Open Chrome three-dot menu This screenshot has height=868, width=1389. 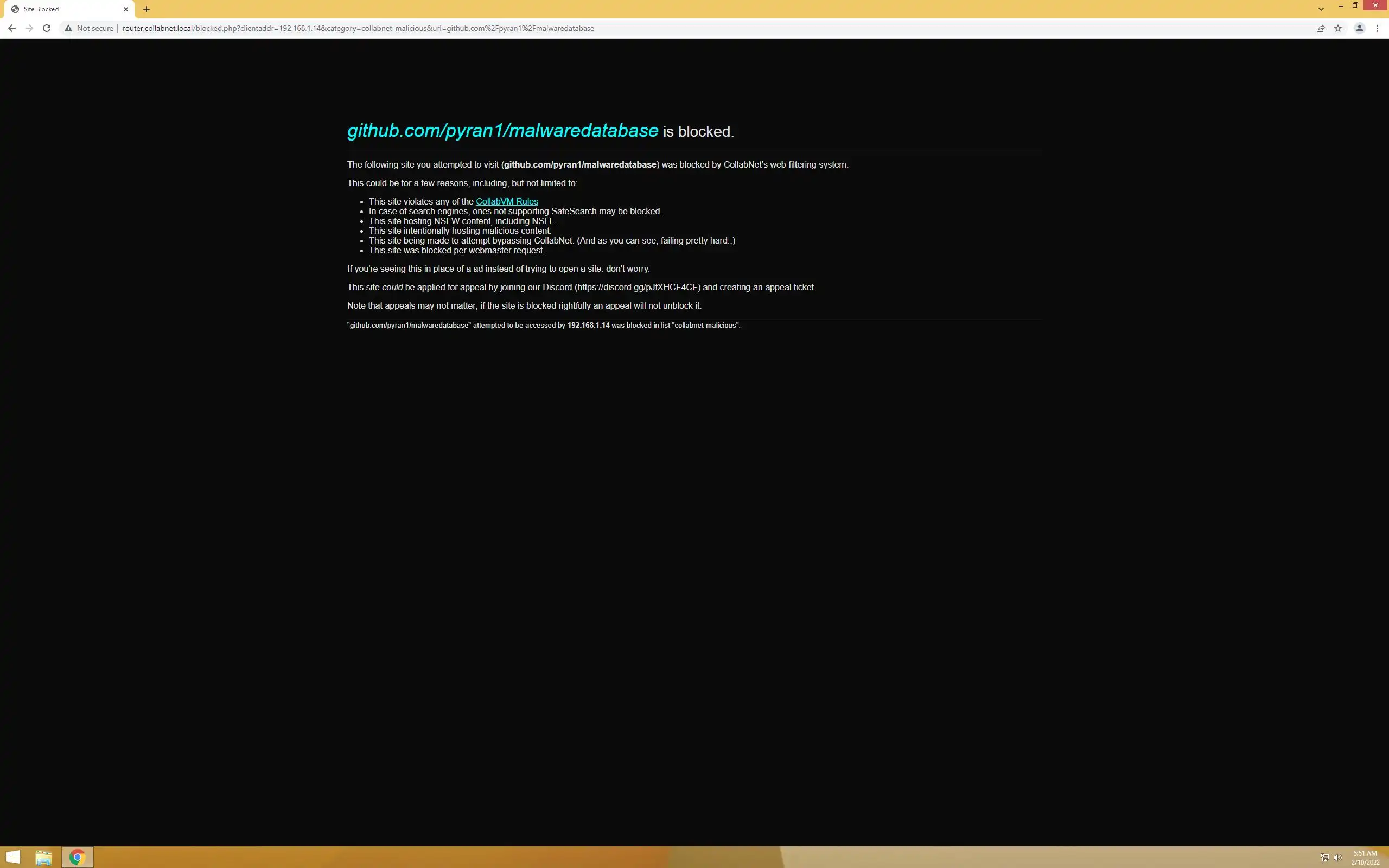(x=1377, y=28)
